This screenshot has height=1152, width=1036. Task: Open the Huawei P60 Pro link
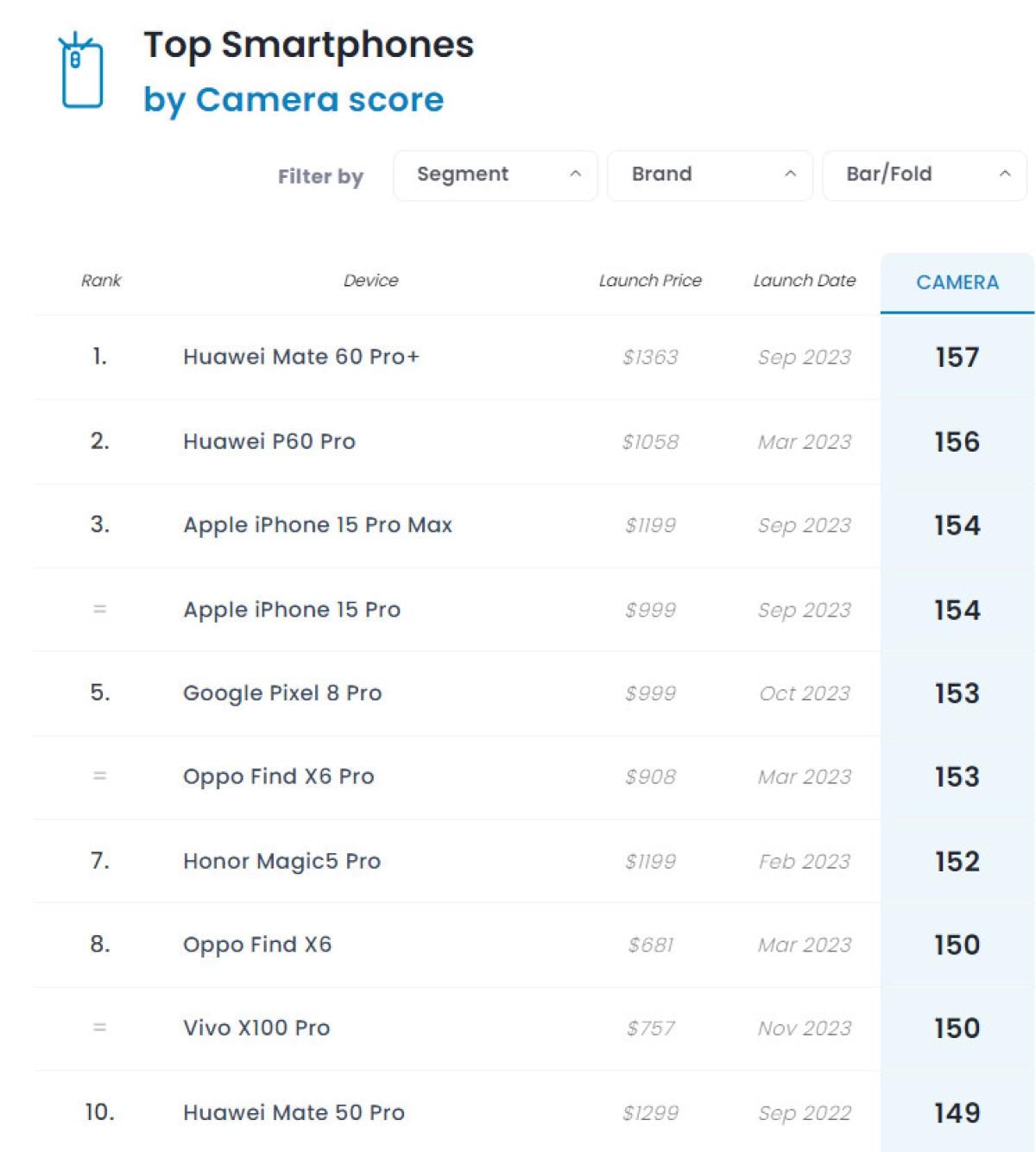[269, 441]
